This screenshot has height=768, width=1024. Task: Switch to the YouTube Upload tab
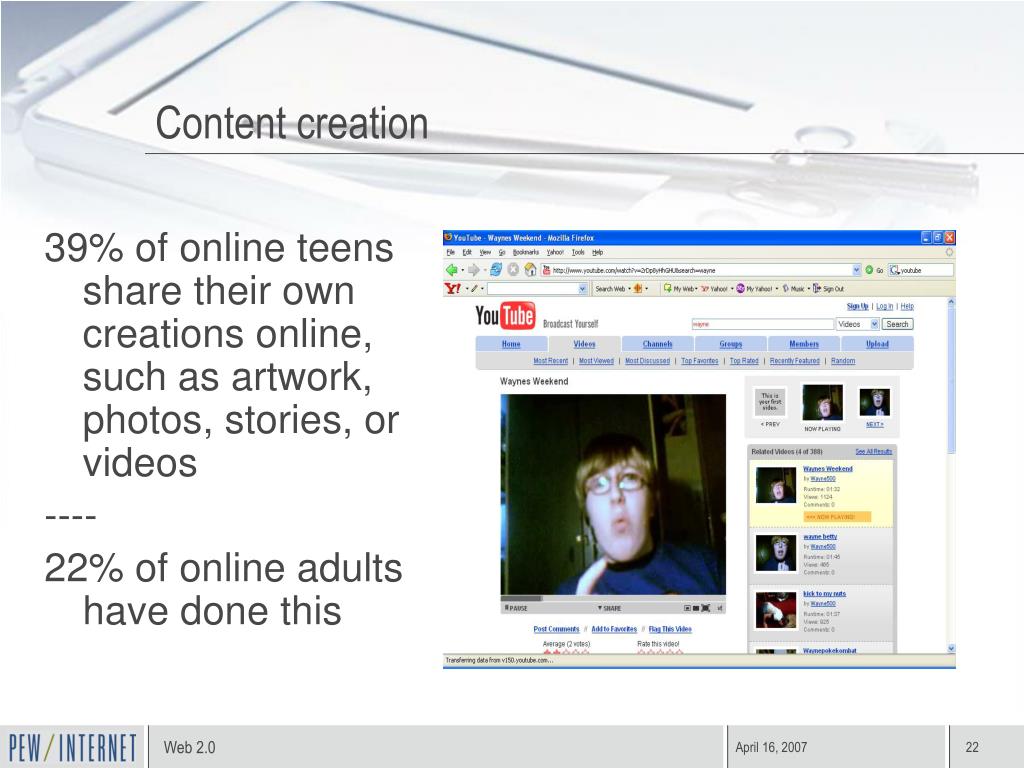point(877,344)
